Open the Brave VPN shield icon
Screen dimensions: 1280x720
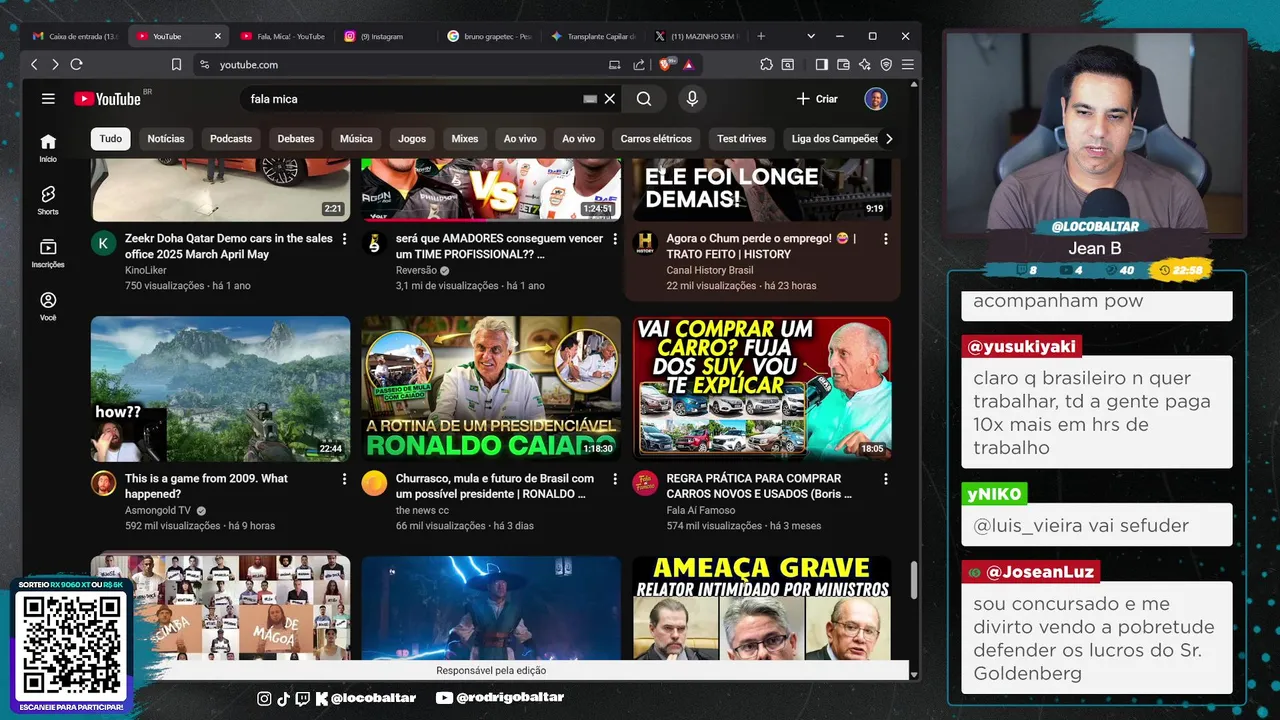click(x=886, y=64)
